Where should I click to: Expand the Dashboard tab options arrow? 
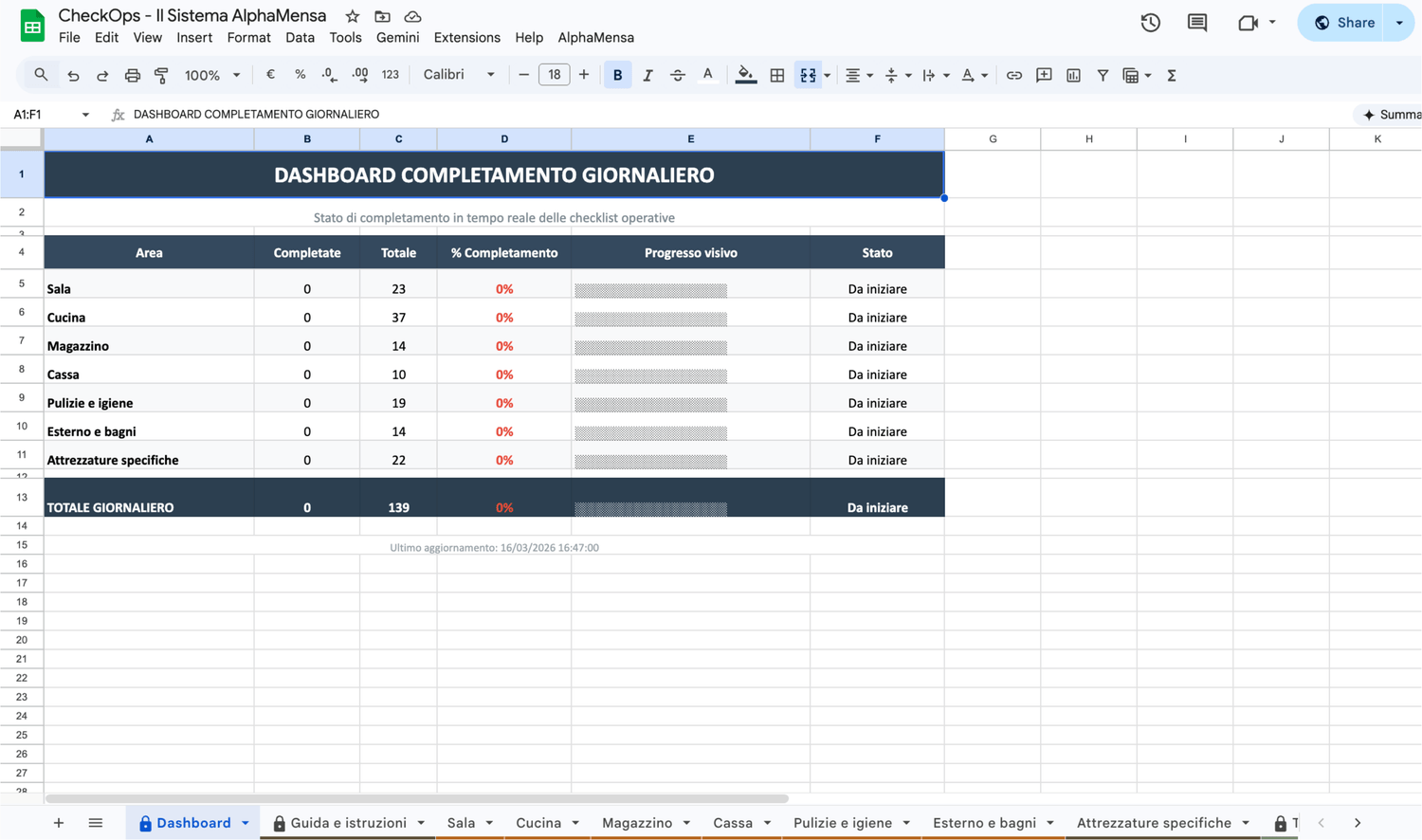click(246, 823)
